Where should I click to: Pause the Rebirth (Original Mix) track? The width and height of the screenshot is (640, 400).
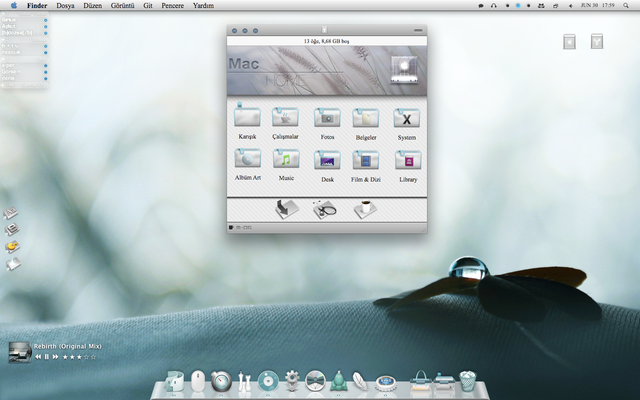point(46,356)
